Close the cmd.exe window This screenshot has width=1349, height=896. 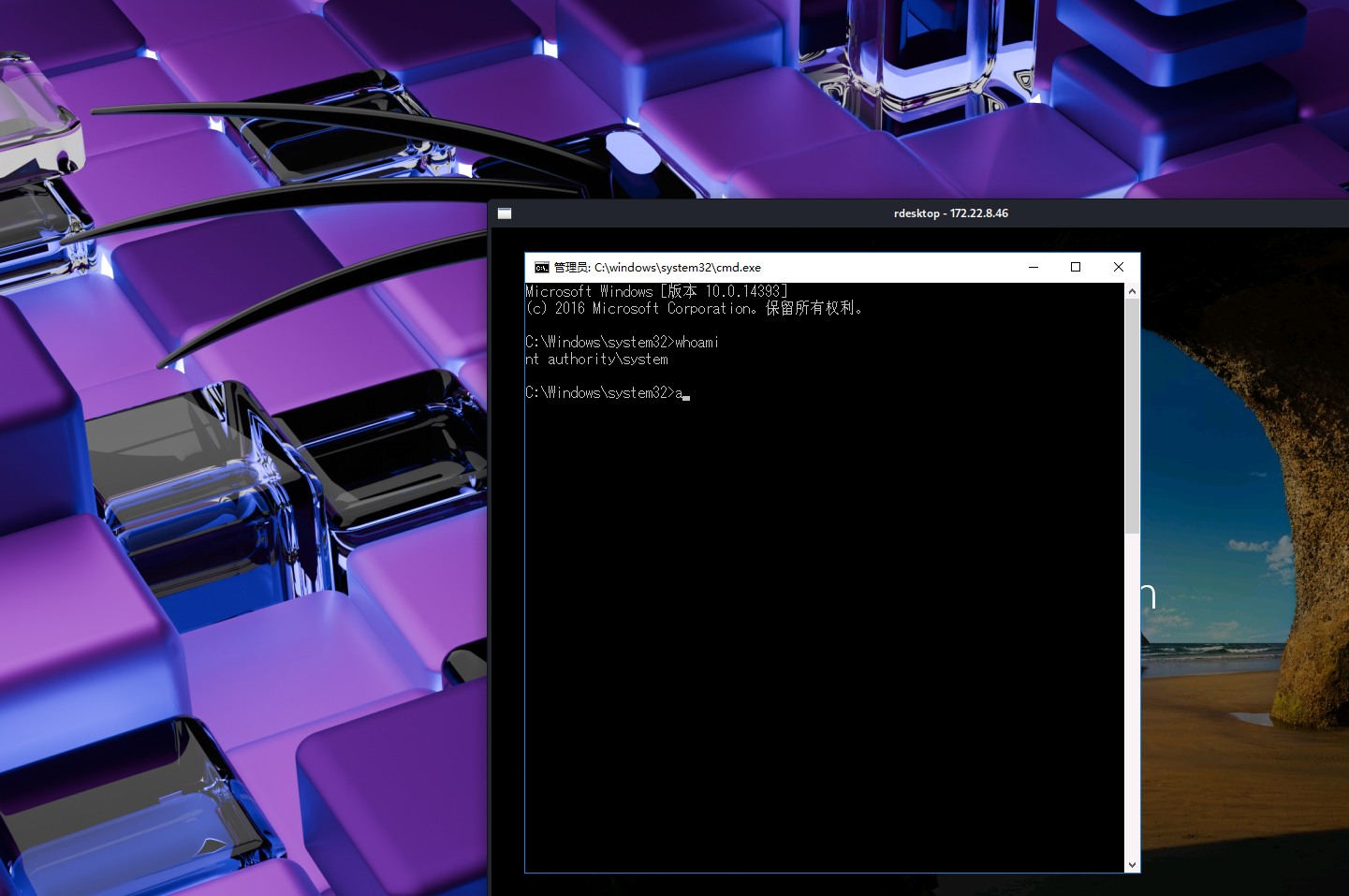(x=1119, y=267)
